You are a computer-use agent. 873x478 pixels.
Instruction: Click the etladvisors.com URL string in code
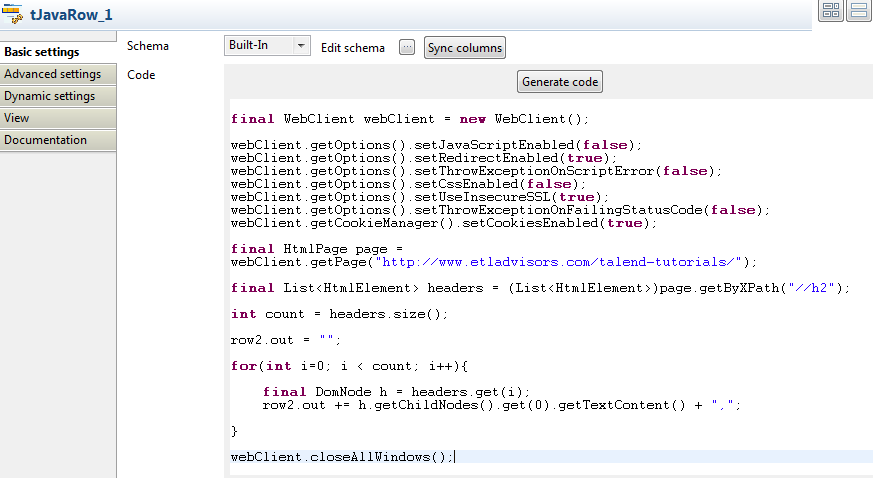click(x=558, y=262)
